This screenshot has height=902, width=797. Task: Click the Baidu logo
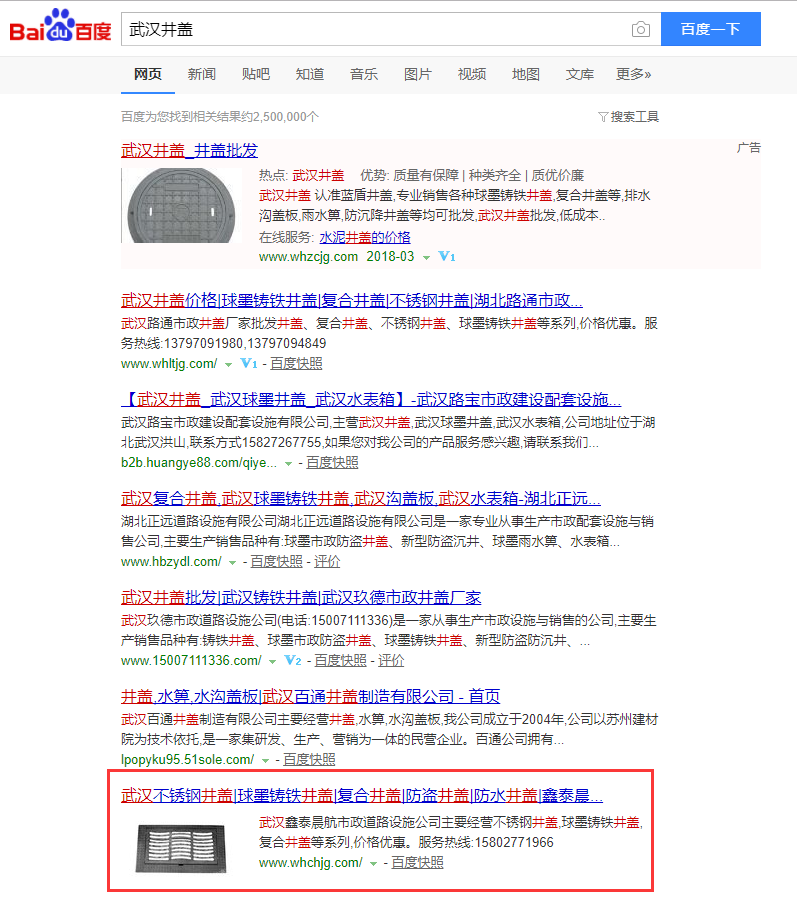click(x=60, y=28)
